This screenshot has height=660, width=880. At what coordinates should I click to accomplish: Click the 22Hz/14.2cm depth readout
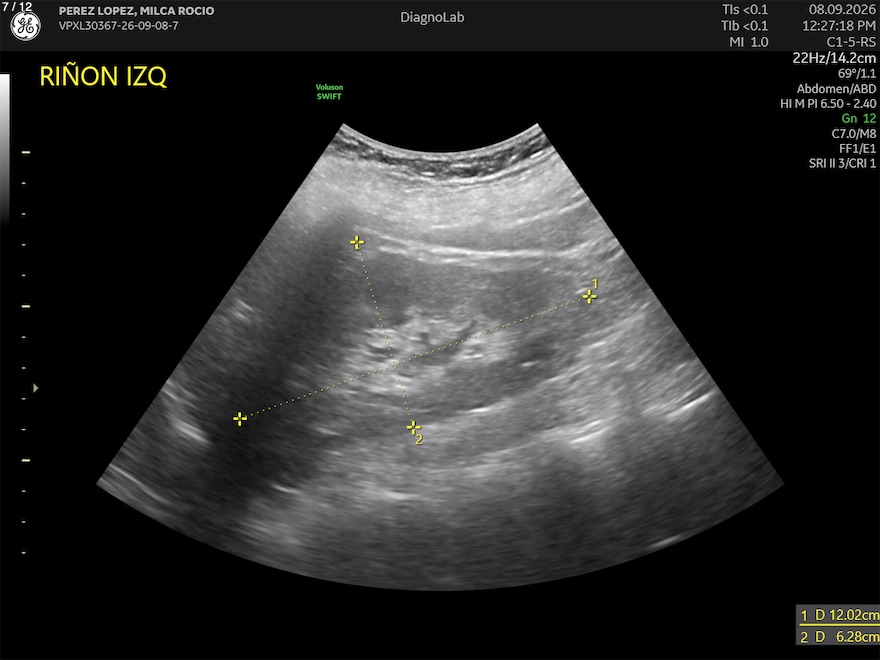(834, 58)
